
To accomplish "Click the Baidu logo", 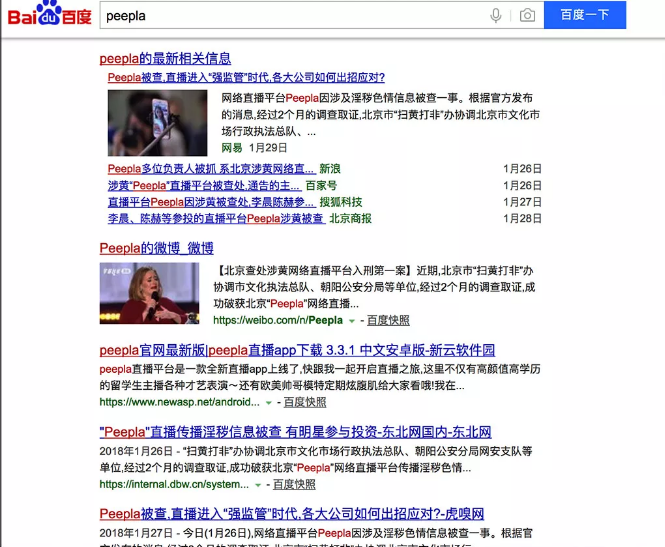I will [50, 14].
